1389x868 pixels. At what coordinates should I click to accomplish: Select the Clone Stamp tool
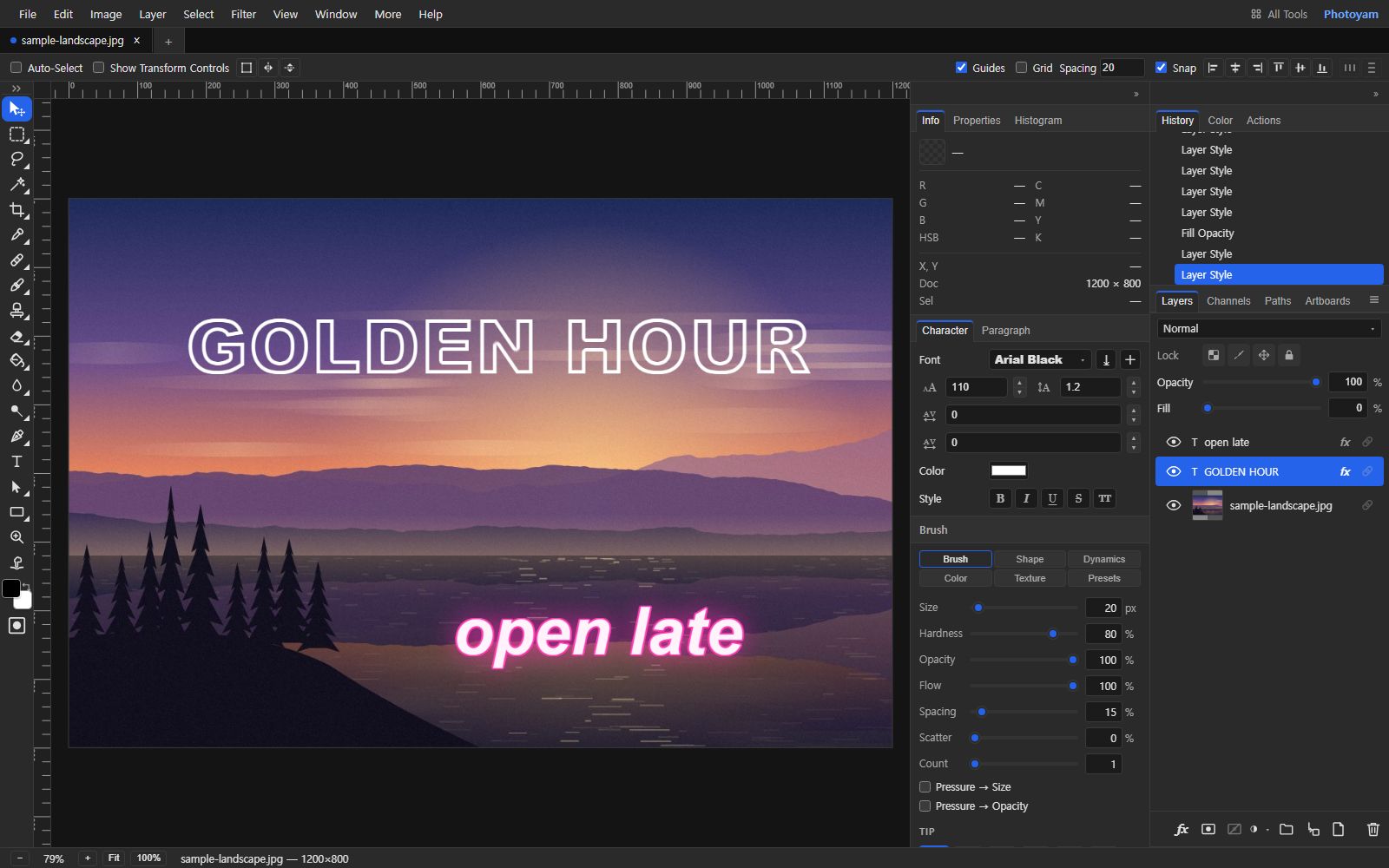(16, 310)
